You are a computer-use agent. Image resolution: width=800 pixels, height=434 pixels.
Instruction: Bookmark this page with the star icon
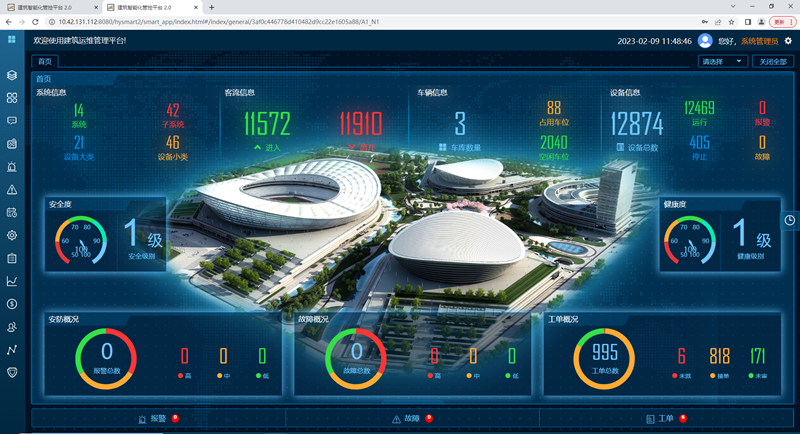click(x=733, y=21)
